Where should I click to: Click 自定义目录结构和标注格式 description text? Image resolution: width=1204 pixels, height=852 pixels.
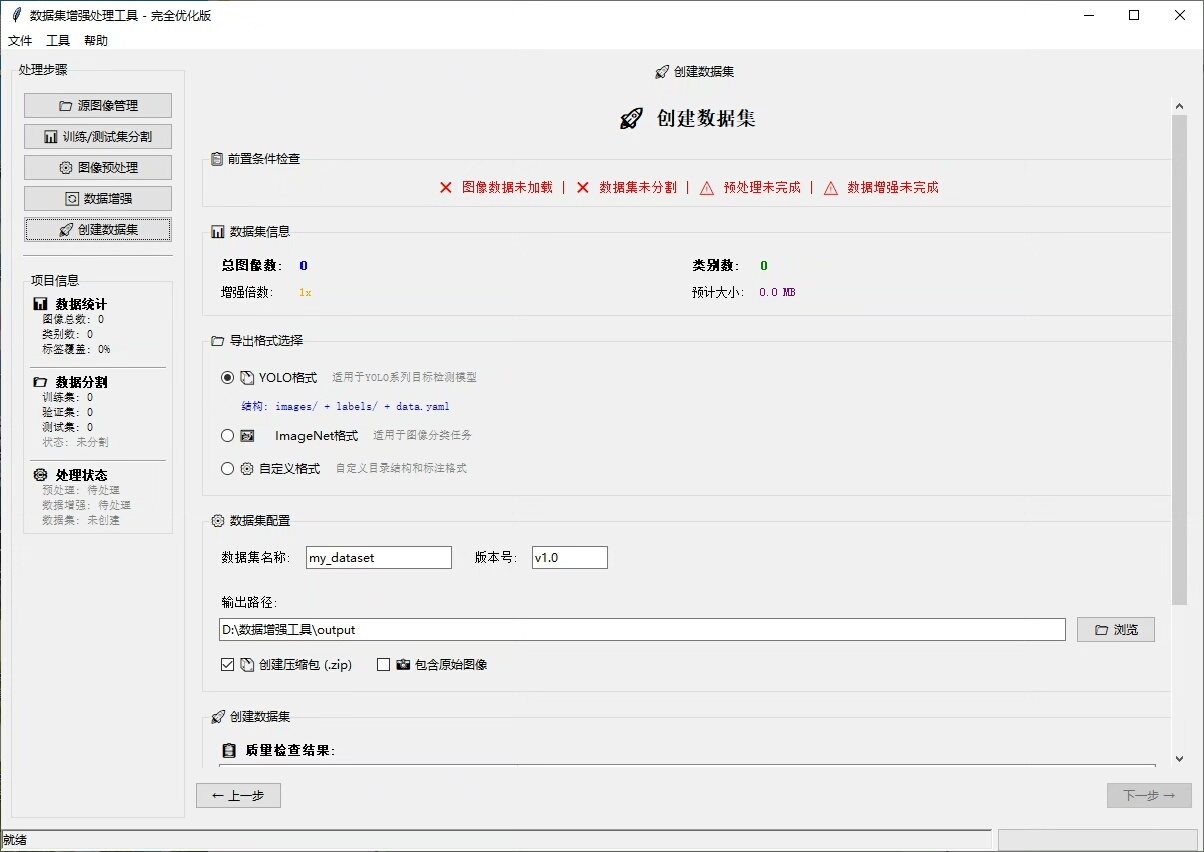click(401, 468)
